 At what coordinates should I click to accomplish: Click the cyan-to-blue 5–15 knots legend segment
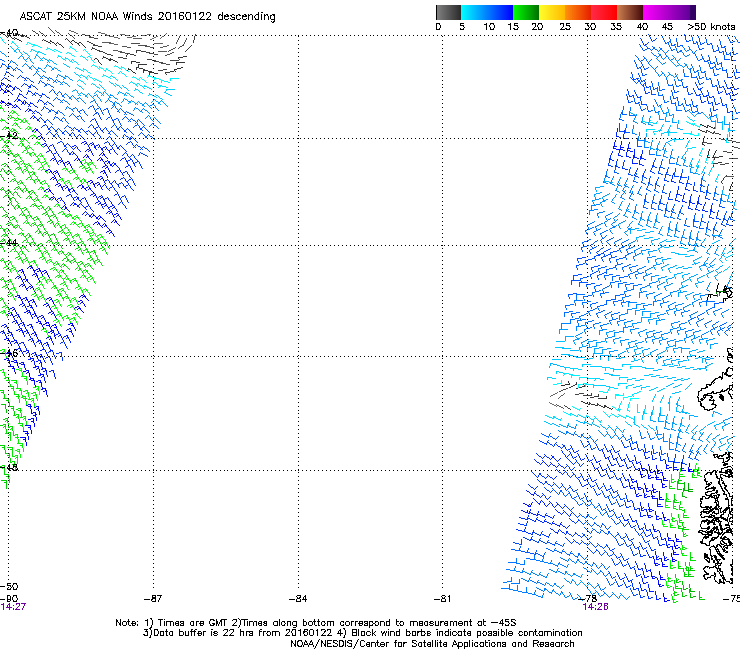point(487,12)
